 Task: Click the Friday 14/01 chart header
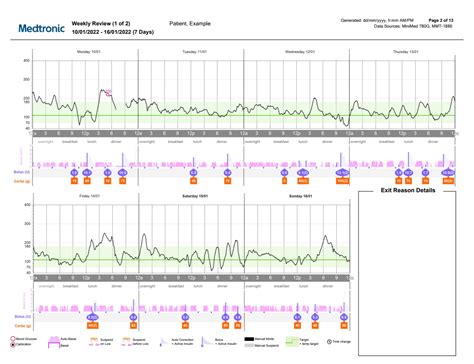coord(90,196)
